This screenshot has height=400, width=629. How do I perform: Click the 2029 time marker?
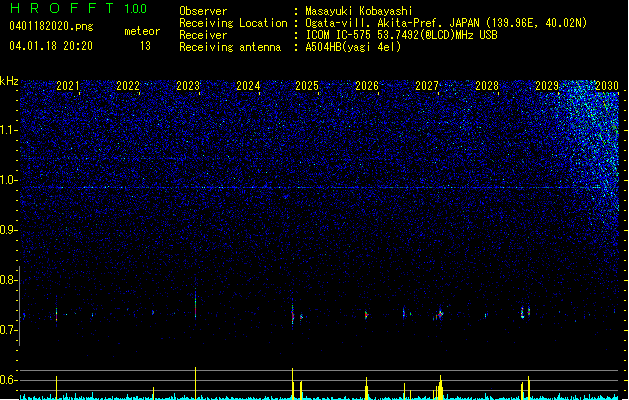(547, 86)
